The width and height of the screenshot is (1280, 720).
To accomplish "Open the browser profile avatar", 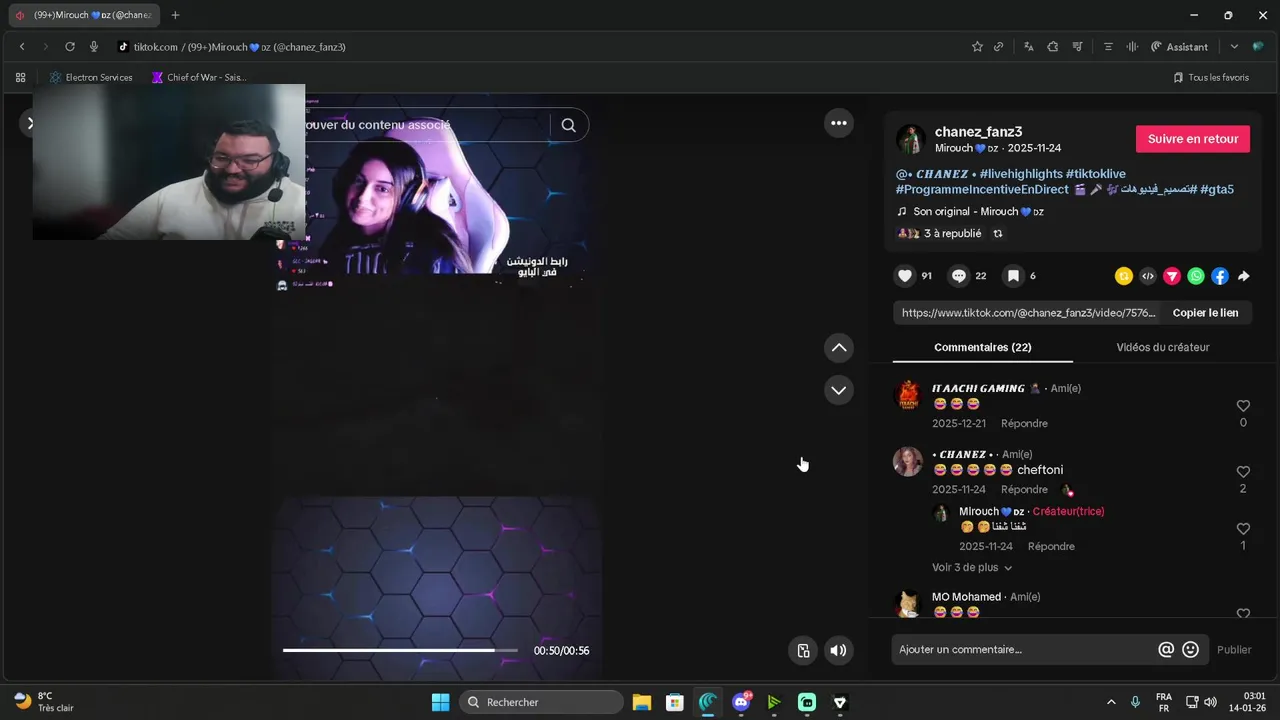I will [1258, 47].
